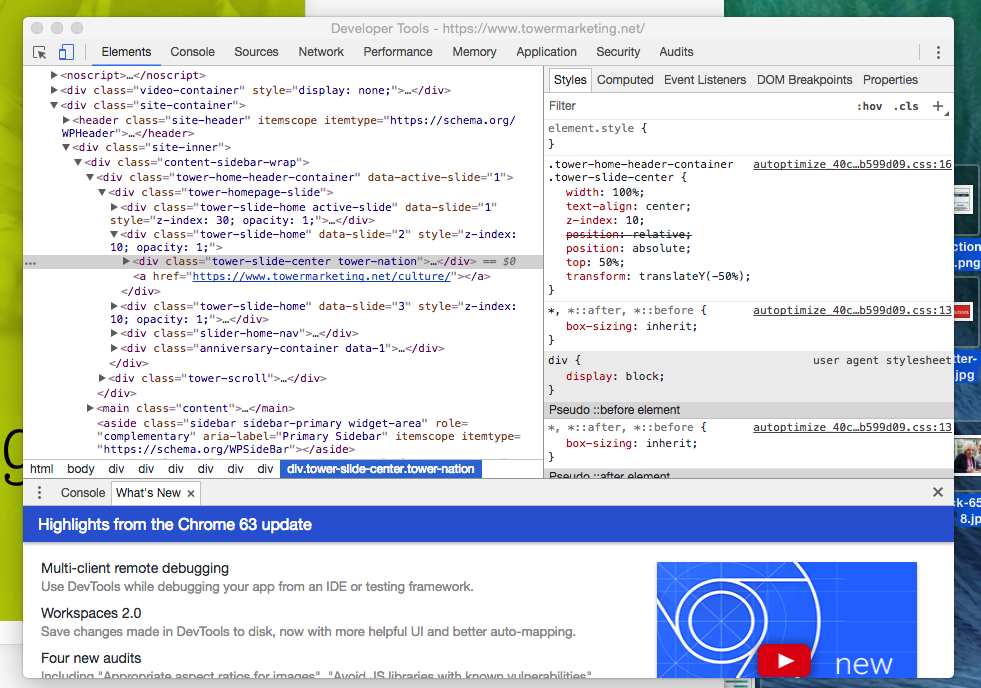This screenshot has height=688, width=981.
Task: Select the aside sidebar-primary element row
Action: tap(309, 437)
